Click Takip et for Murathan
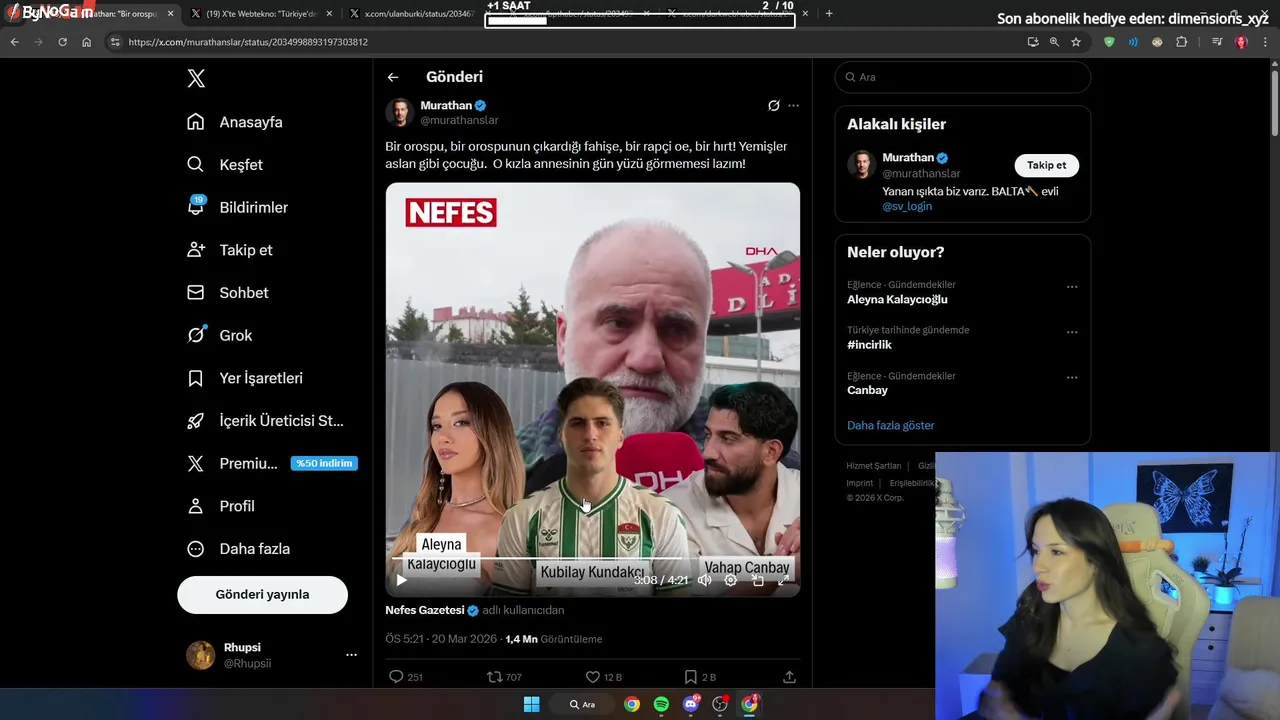 1046,166
